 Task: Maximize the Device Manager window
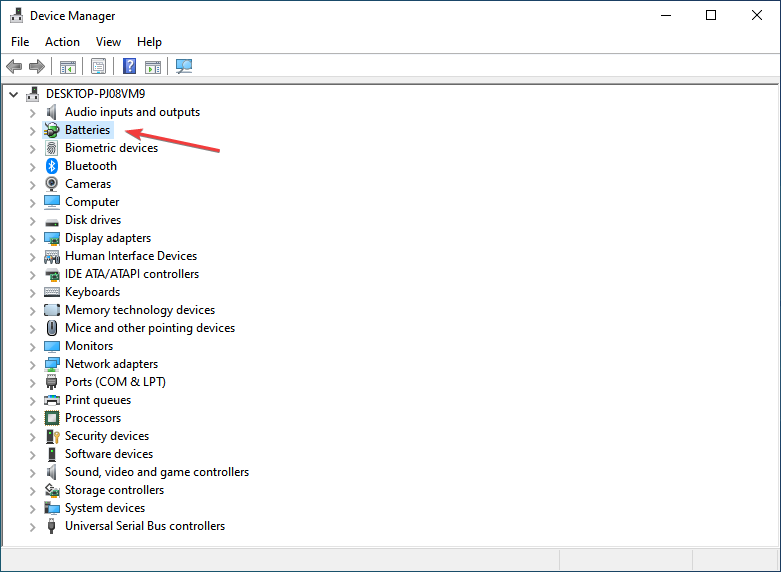coord(711,15)
